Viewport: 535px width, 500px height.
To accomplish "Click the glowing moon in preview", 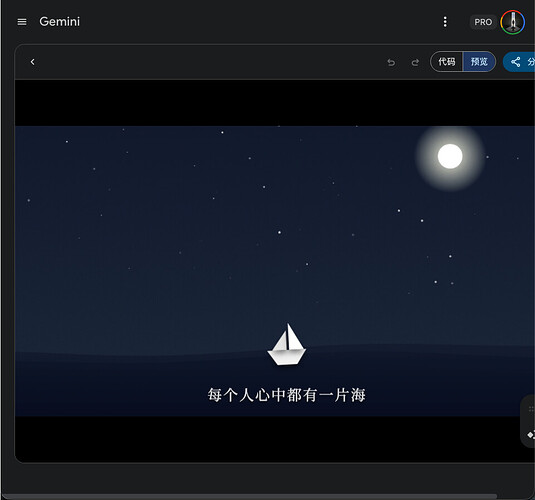I will point(450,156).
